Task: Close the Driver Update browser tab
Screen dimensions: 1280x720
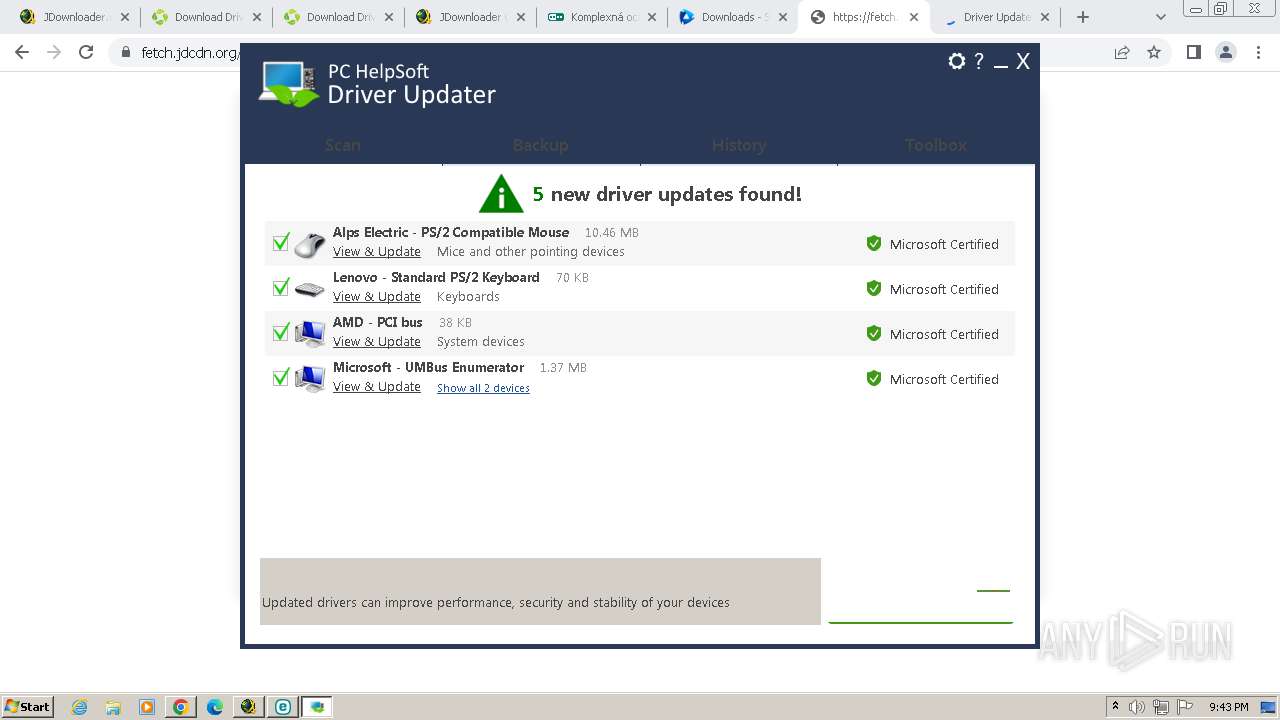Action: (1046, 17)
